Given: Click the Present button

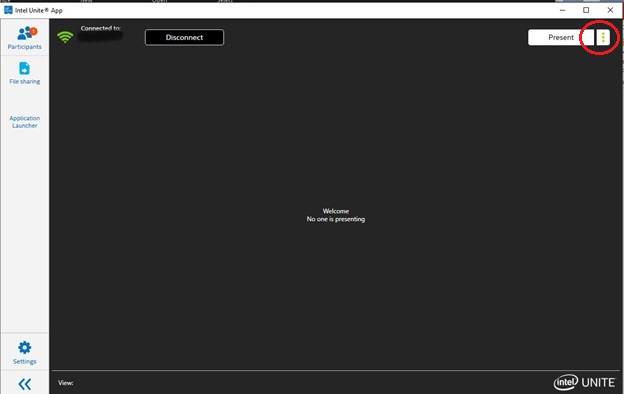Looking at the screenshot, I should pos(561,37).
